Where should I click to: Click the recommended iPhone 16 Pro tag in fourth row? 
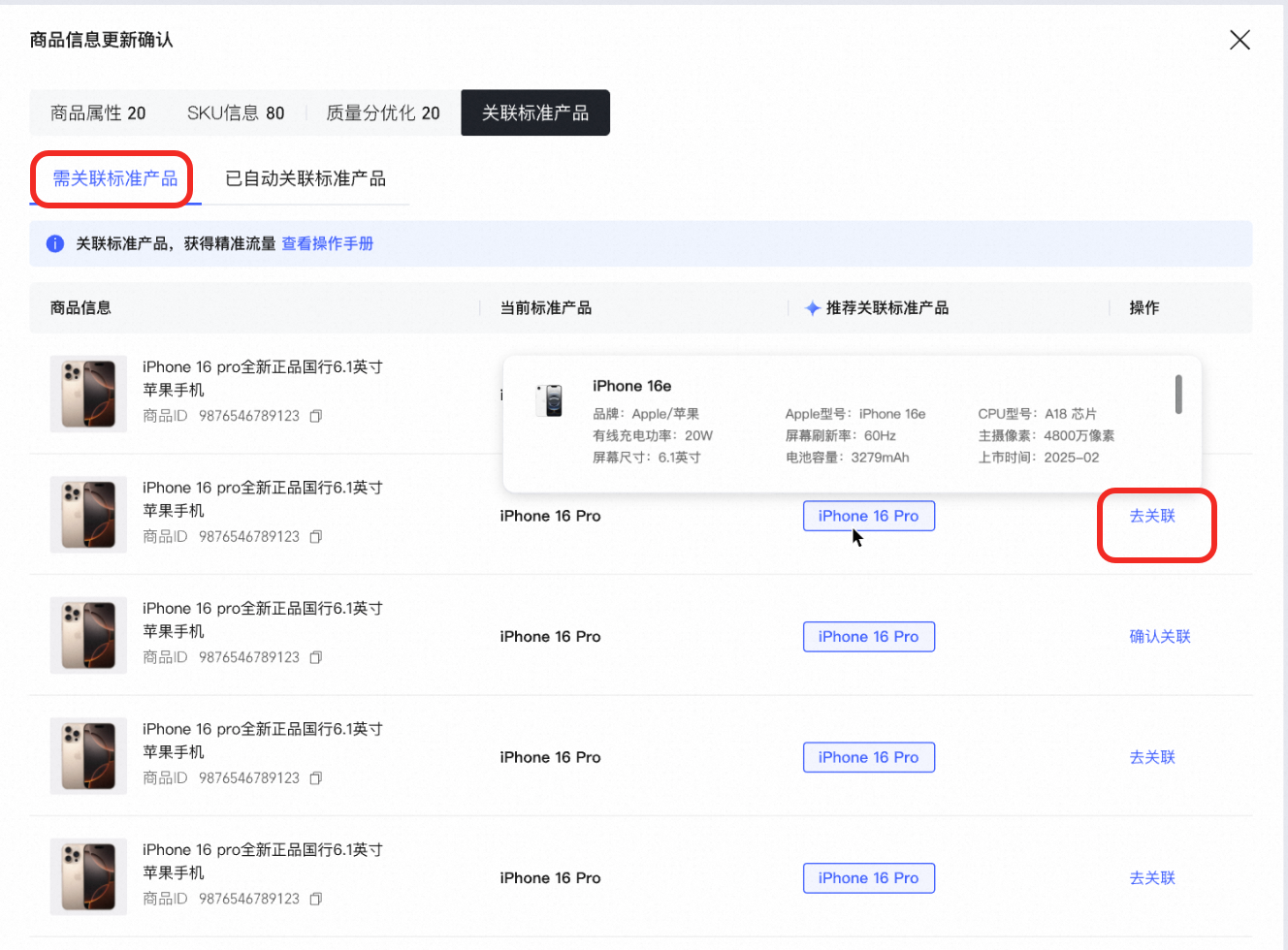869,757
